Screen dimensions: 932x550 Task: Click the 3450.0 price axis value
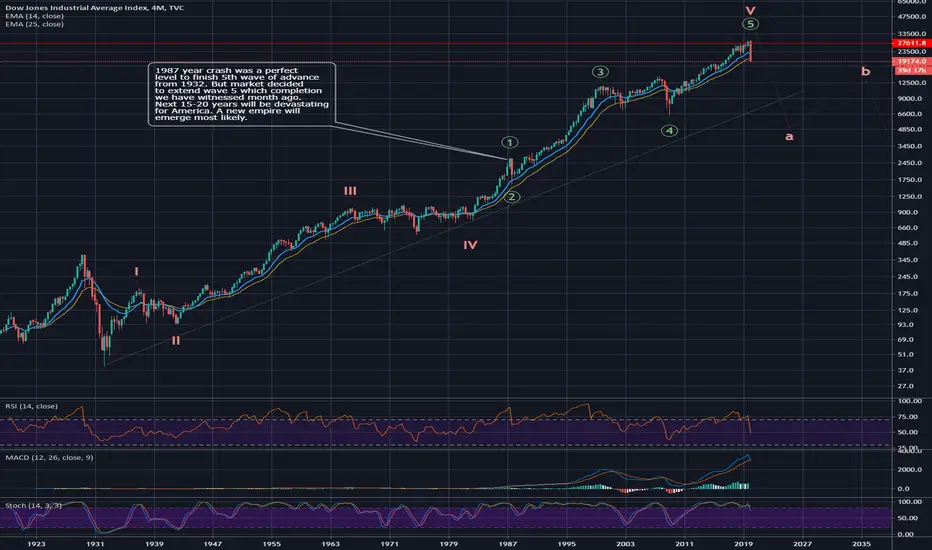(911, 146)
